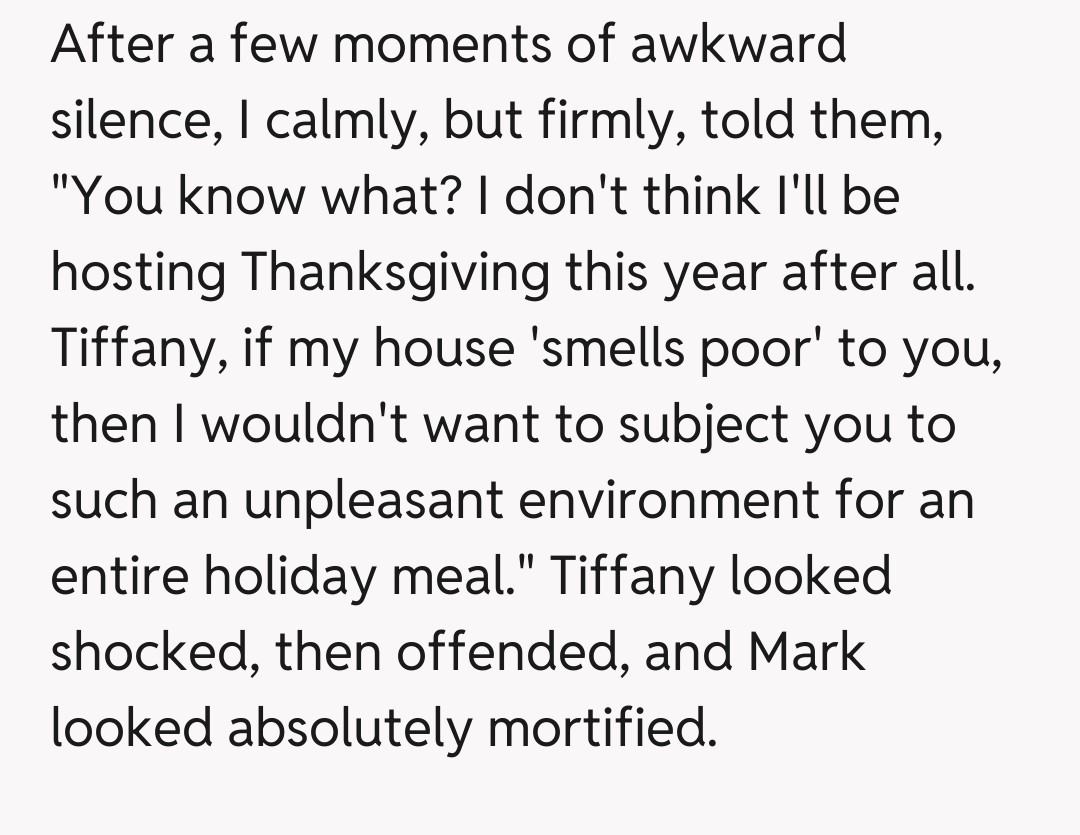The height and width of the screenshot is (835, 1080).
Task: Click the word "hosting"
Action: coord(138,273)
